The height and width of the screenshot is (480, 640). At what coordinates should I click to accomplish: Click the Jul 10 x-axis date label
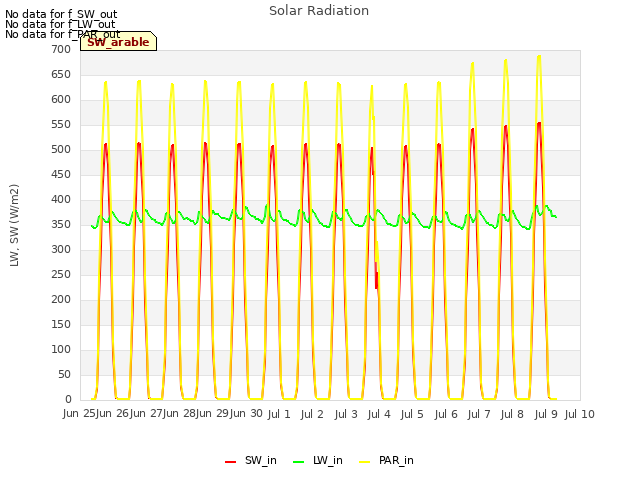(580, 415)
